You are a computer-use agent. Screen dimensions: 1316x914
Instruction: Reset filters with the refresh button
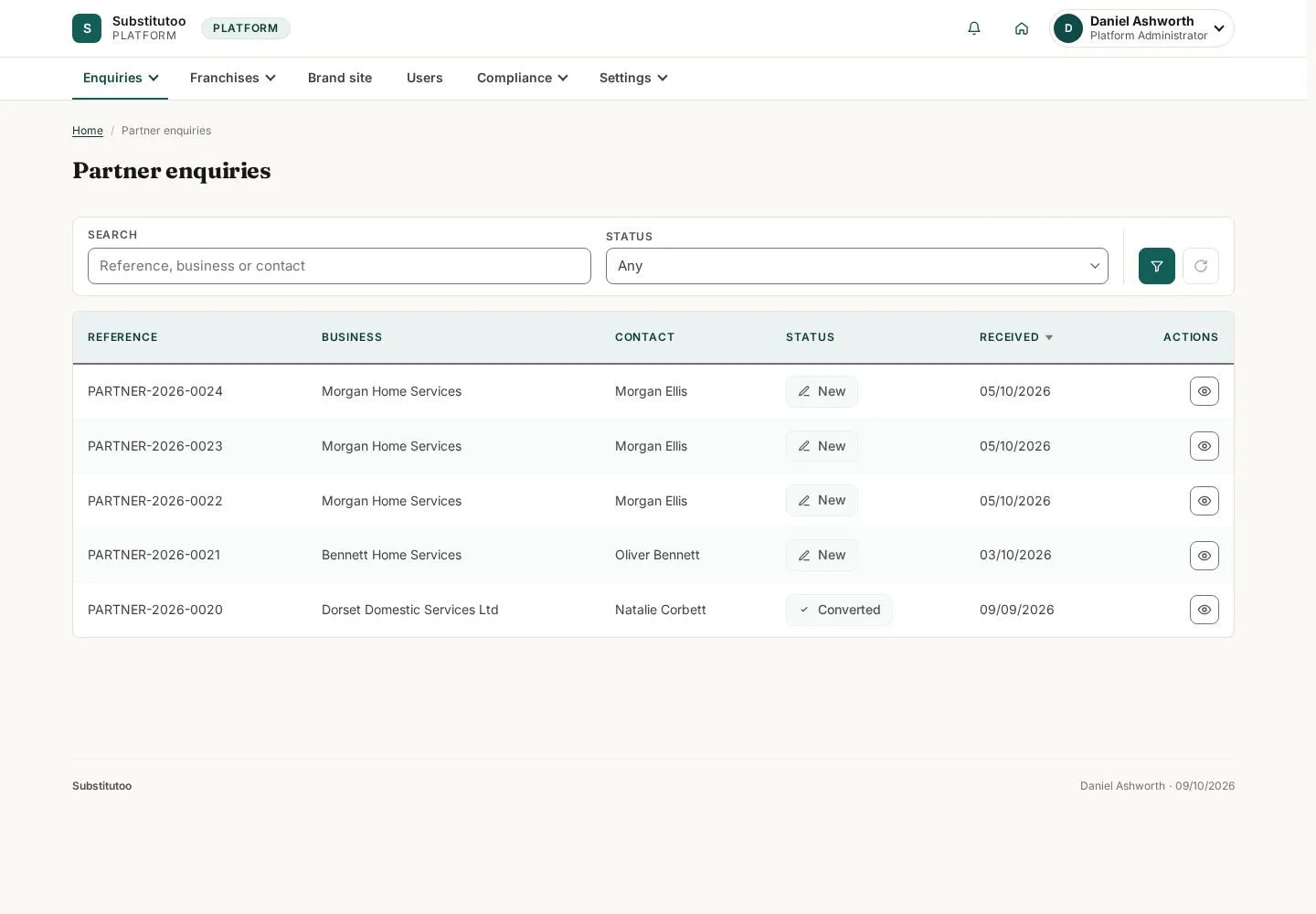click(x=1201, y=266)
